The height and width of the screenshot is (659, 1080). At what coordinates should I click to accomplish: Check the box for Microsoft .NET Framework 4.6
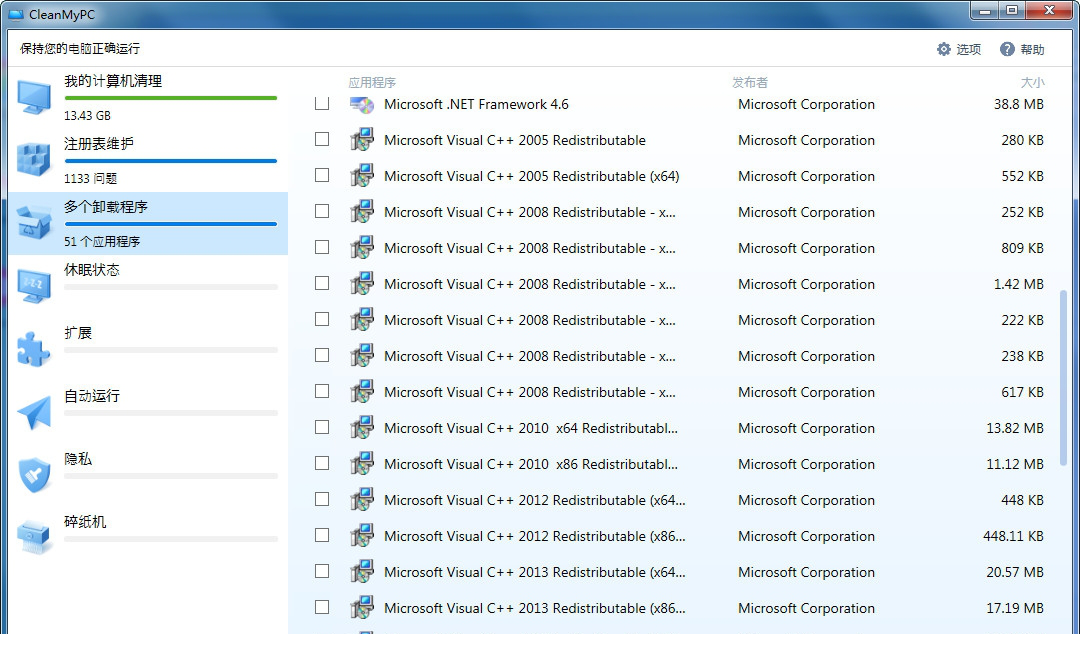click(x=322, y=103)
